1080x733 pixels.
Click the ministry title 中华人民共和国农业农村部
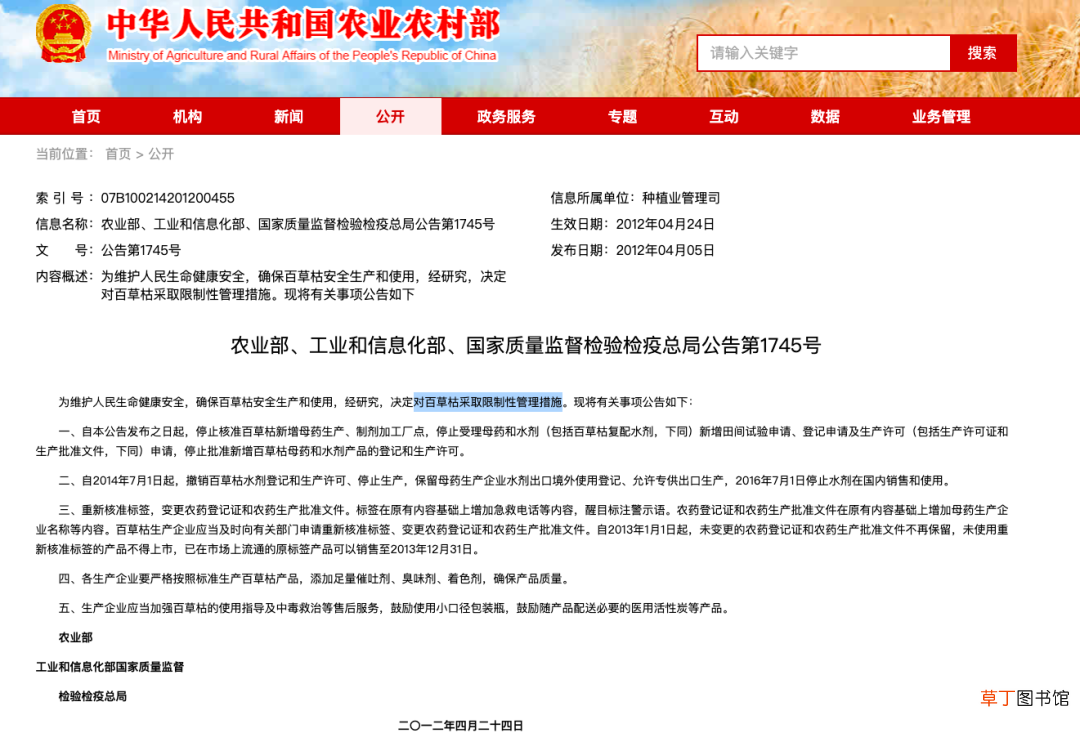click(303, 25)
